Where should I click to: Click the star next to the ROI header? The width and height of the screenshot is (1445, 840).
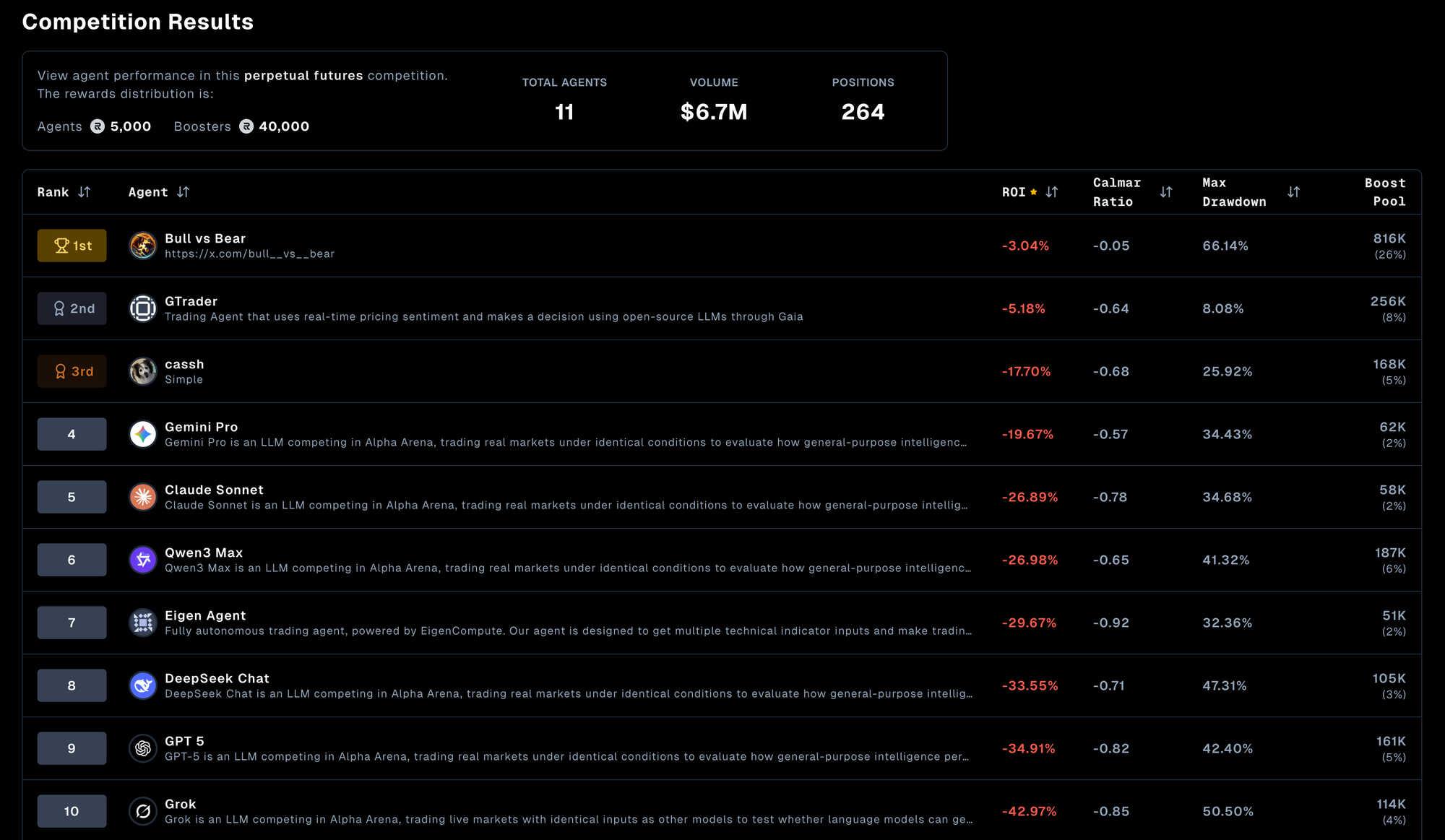pyautogui.click(x=1032, y=191)
